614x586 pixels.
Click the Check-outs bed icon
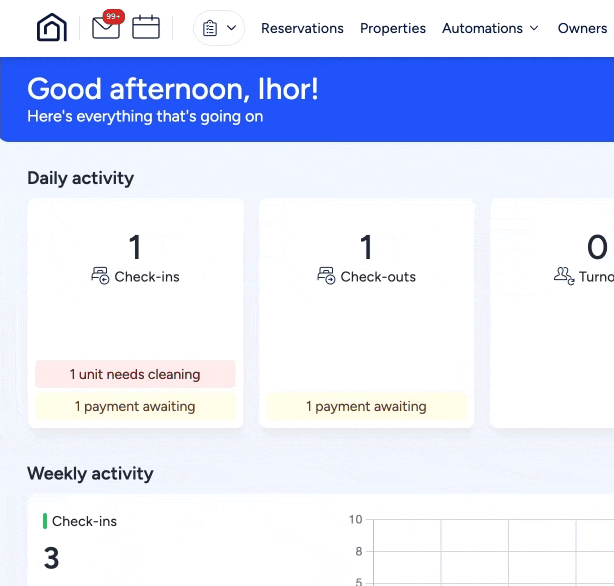[326, 276]
